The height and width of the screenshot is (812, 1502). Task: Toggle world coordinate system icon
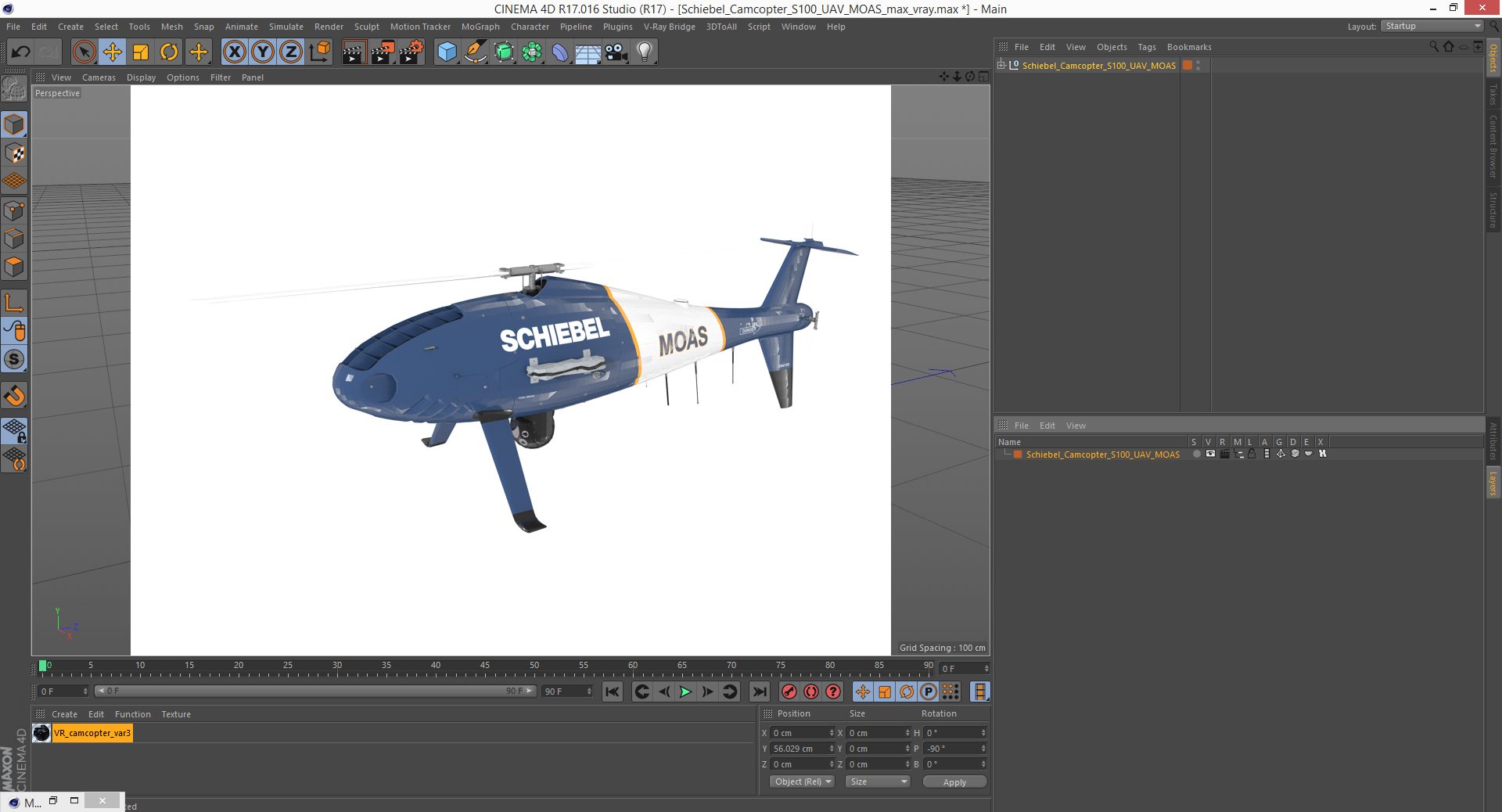(x=319, y=52)
